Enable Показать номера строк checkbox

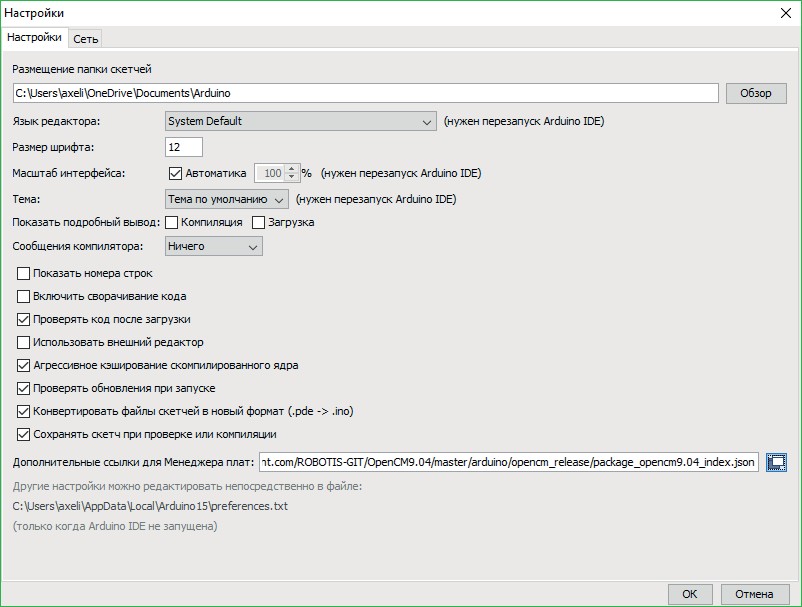click(25, 273)
